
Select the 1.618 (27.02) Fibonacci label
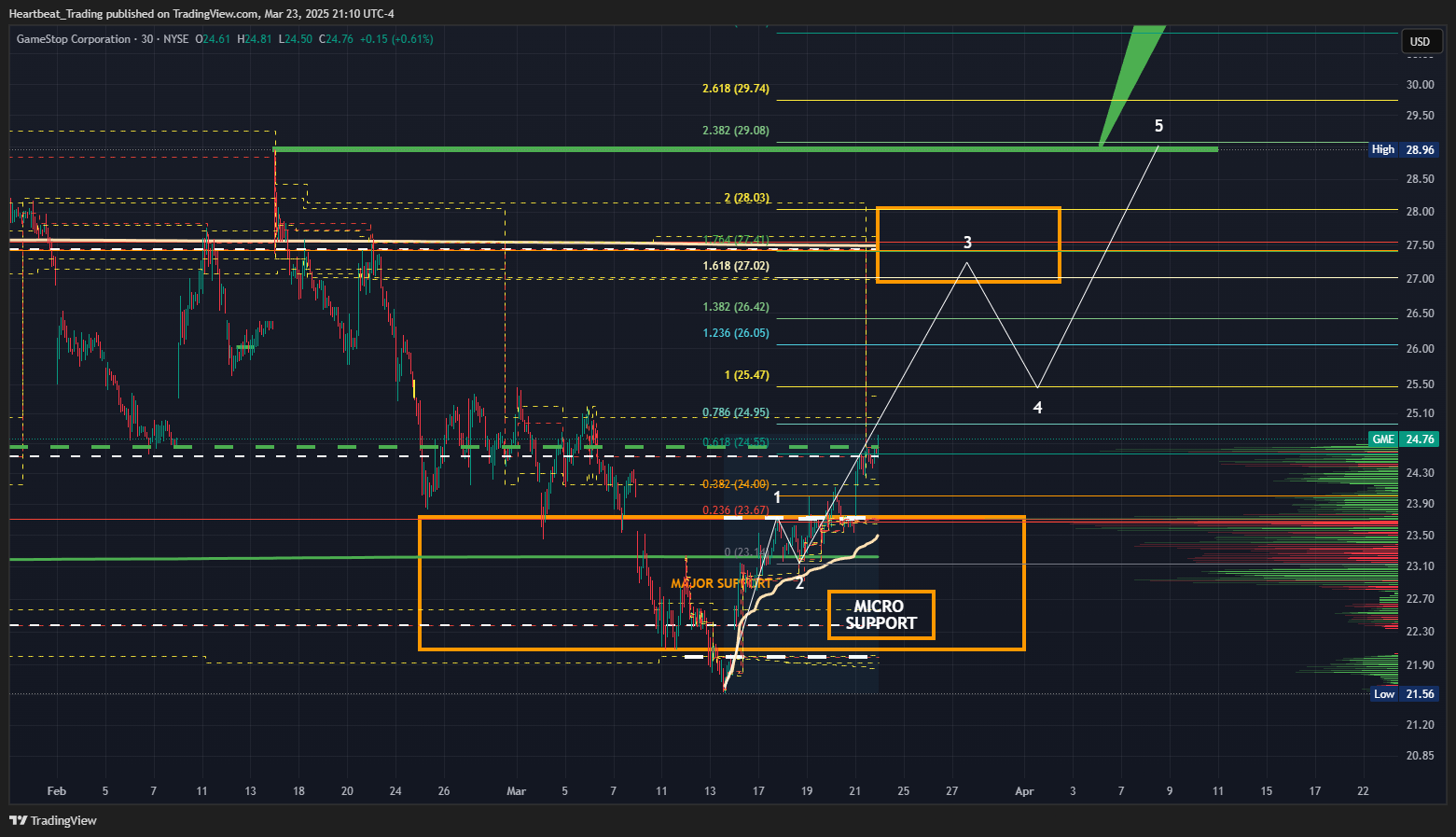click(x=736, y=266)
